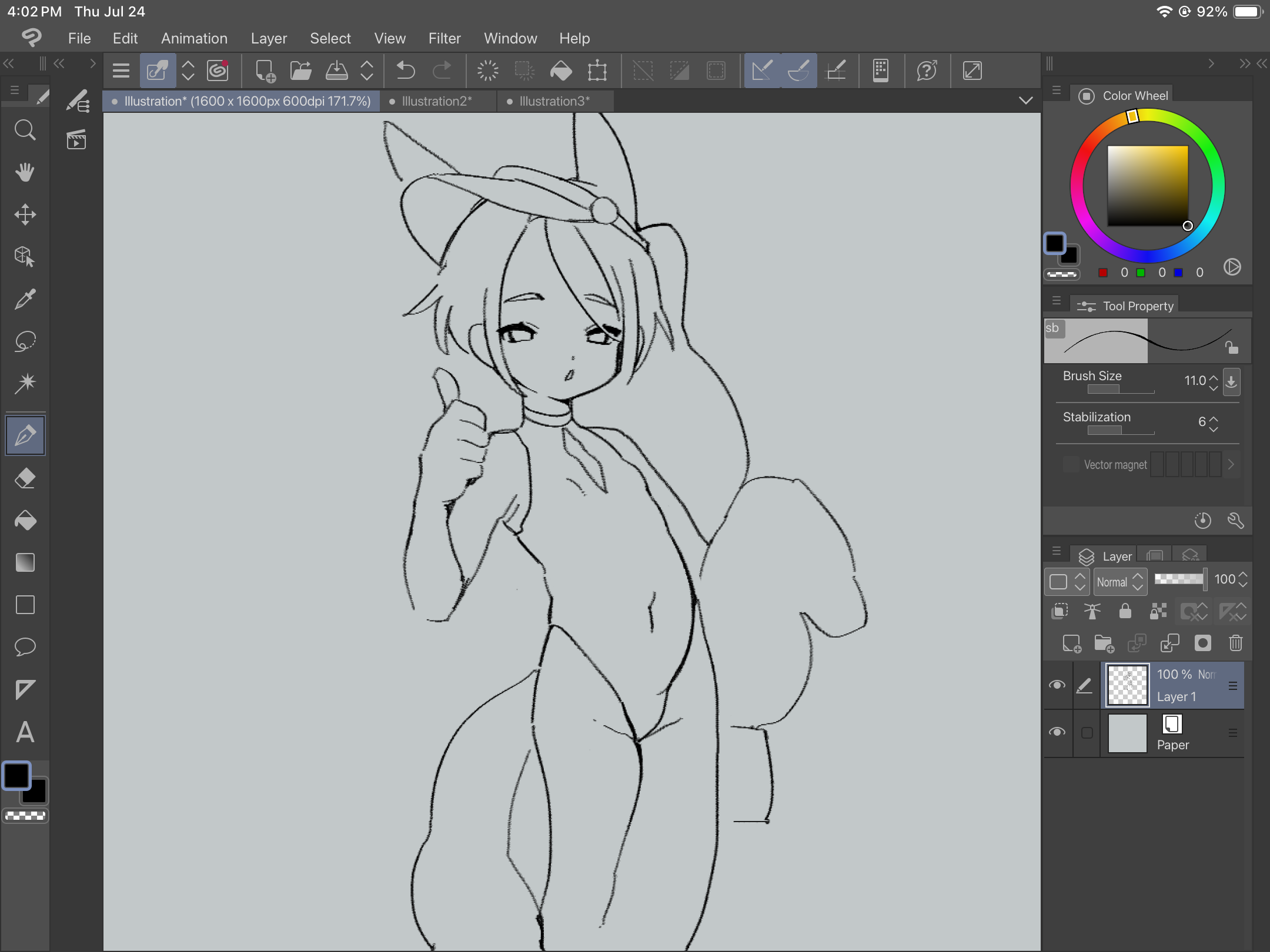
Task: Select the Eraser tool
Action: (25, 478)
